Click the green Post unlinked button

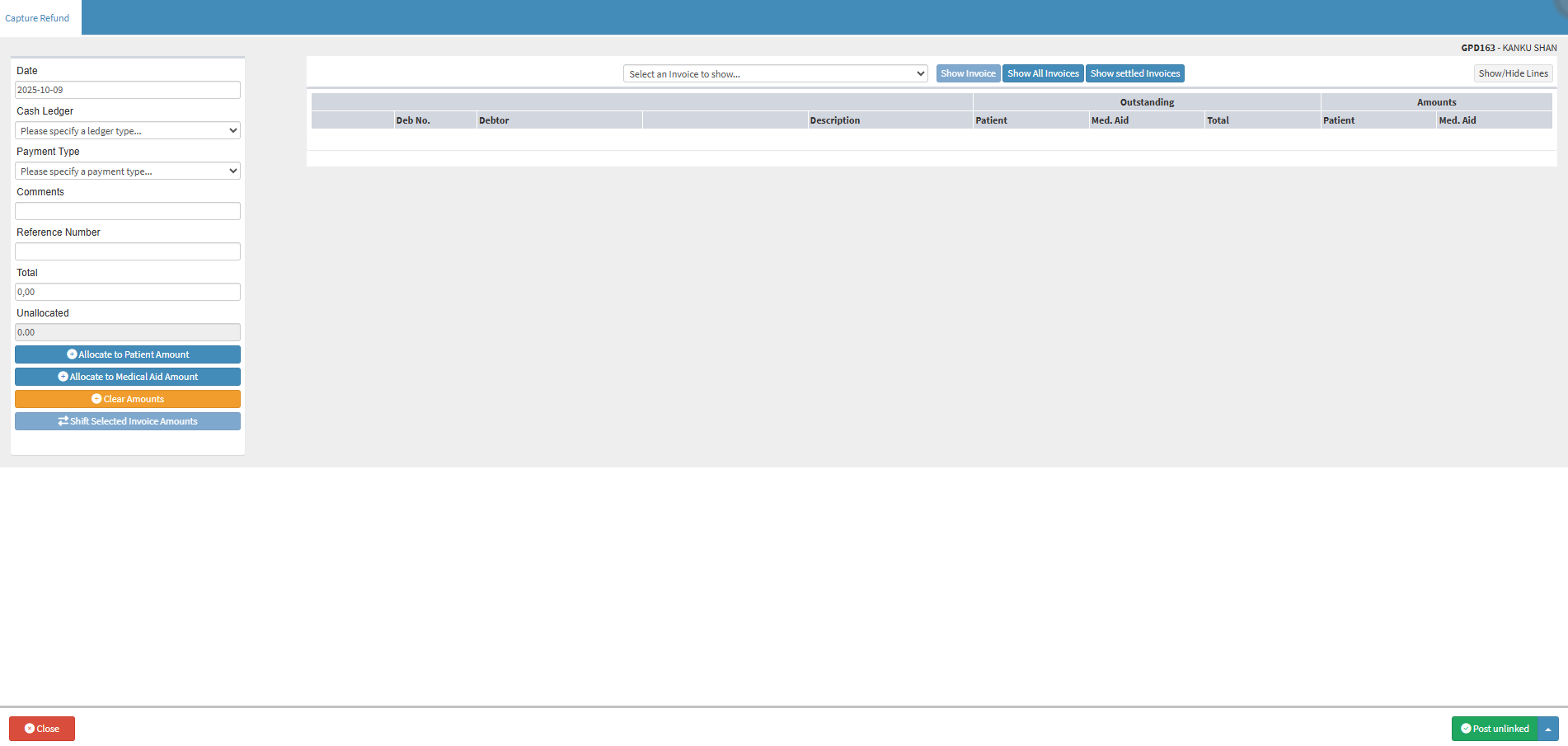click(x=1495, y=729)
